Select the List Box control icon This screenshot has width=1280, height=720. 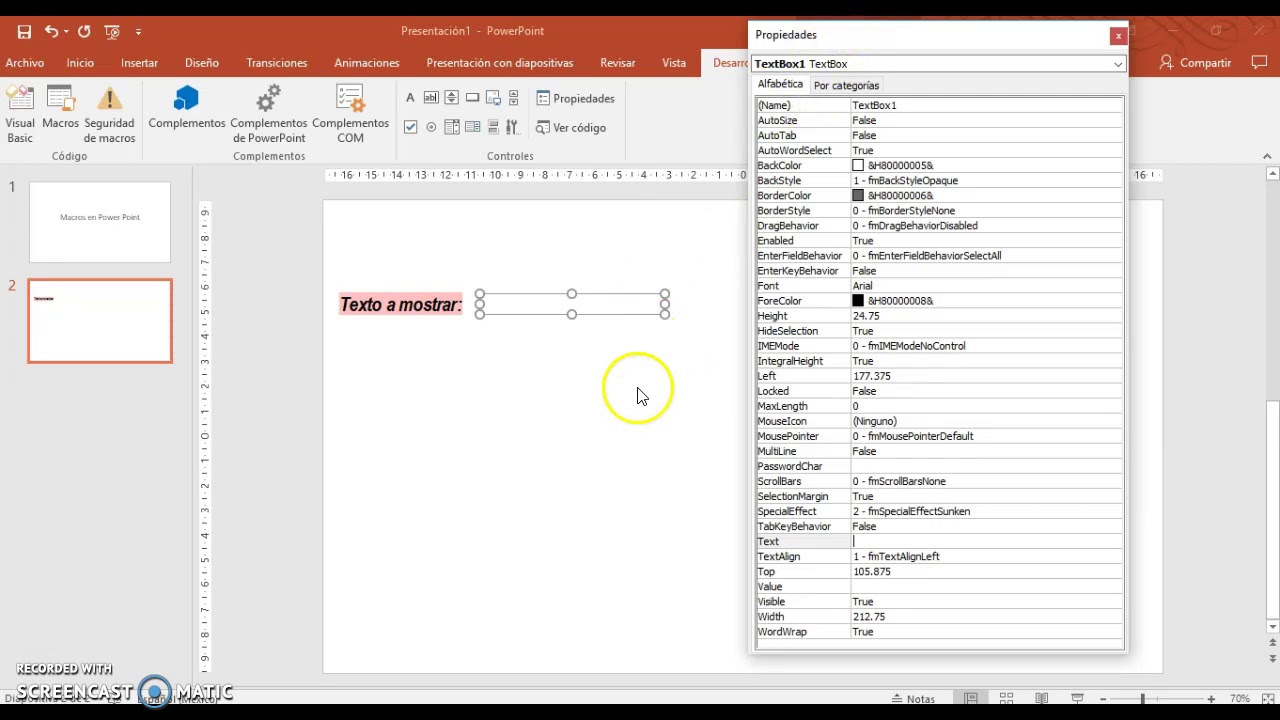coord(472,127)
